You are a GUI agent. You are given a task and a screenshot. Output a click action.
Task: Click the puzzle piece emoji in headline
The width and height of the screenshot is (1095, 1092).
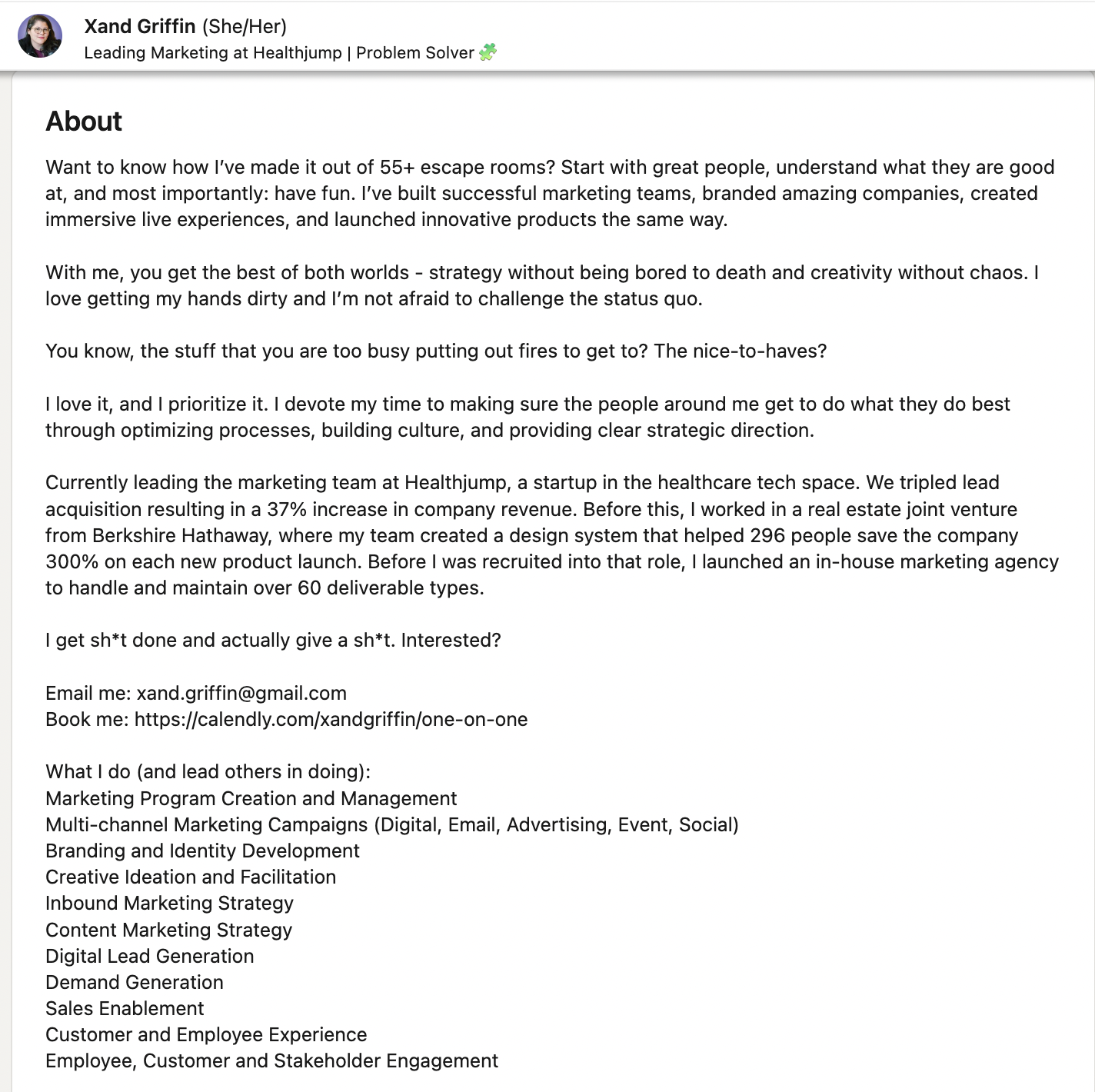488,52
